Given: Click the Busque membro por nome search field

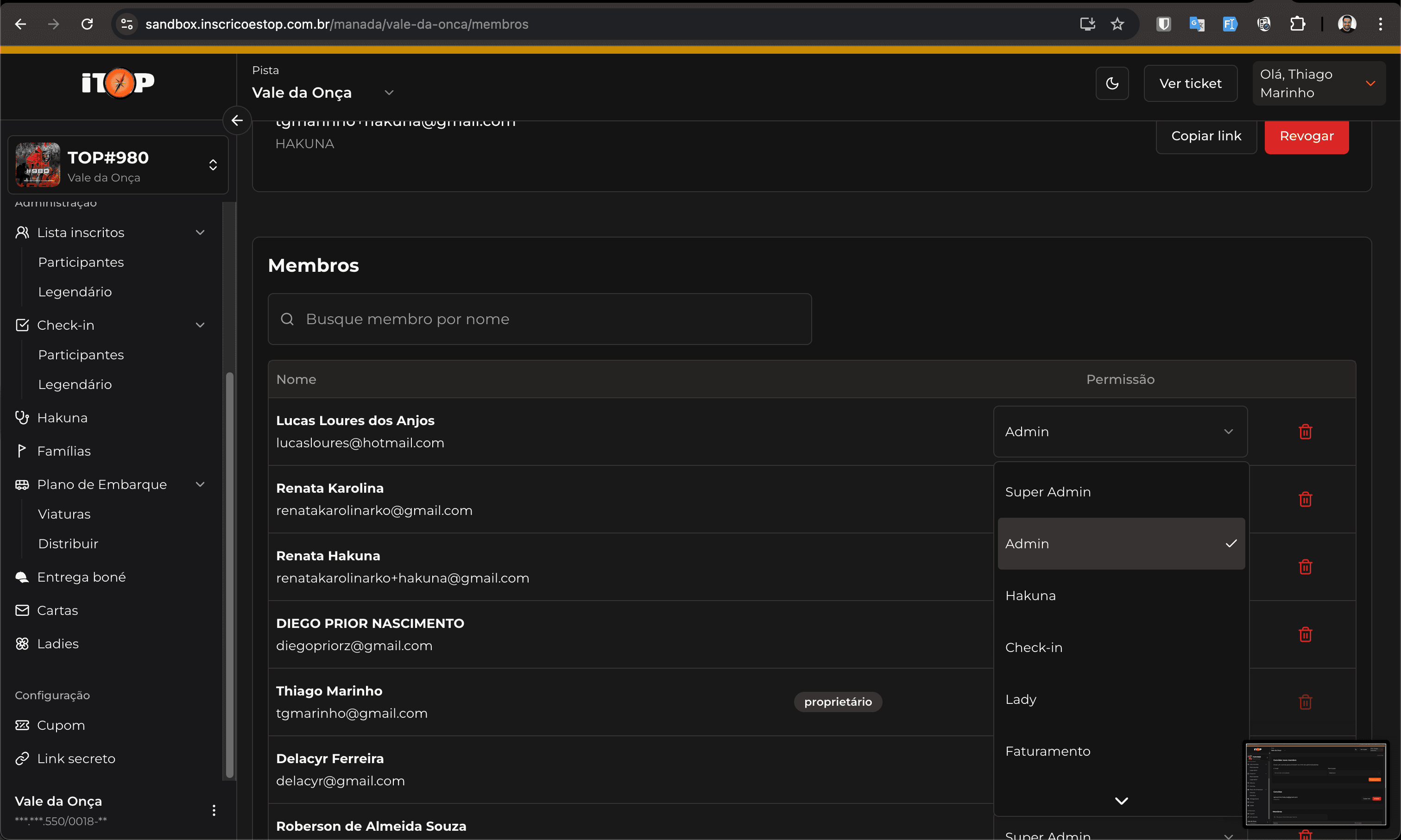Looking at the screenshot, I should tap(539, 319).
